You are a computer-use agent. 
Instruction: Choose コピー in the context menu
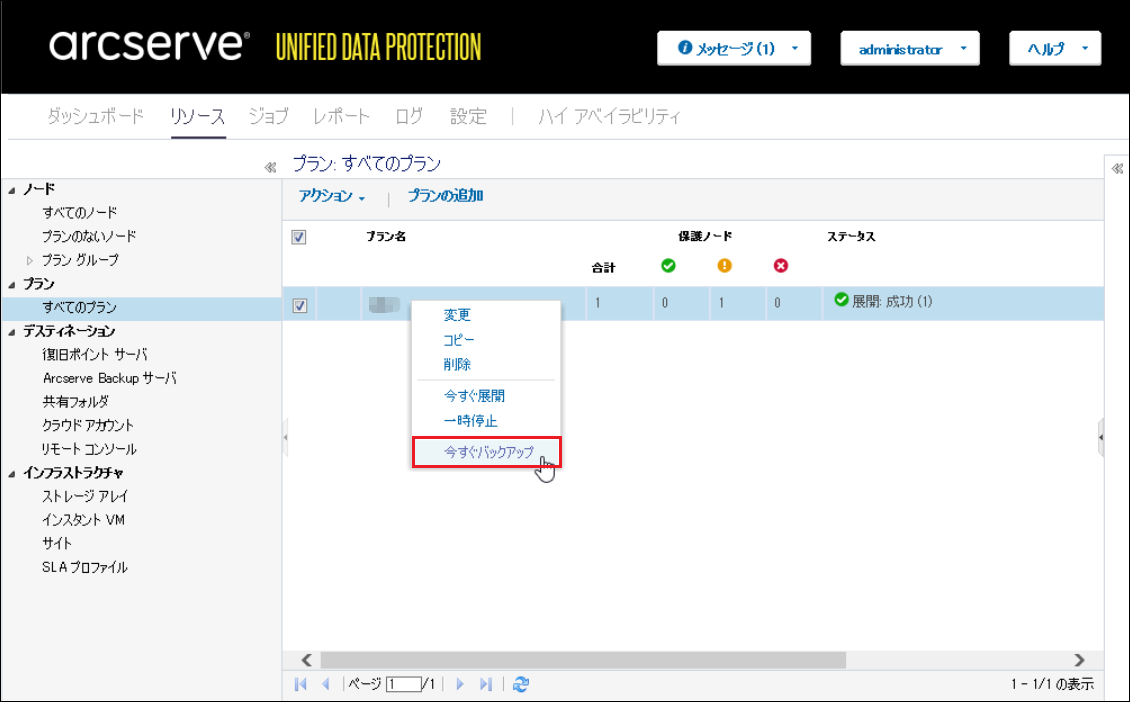tap(458, 339)
